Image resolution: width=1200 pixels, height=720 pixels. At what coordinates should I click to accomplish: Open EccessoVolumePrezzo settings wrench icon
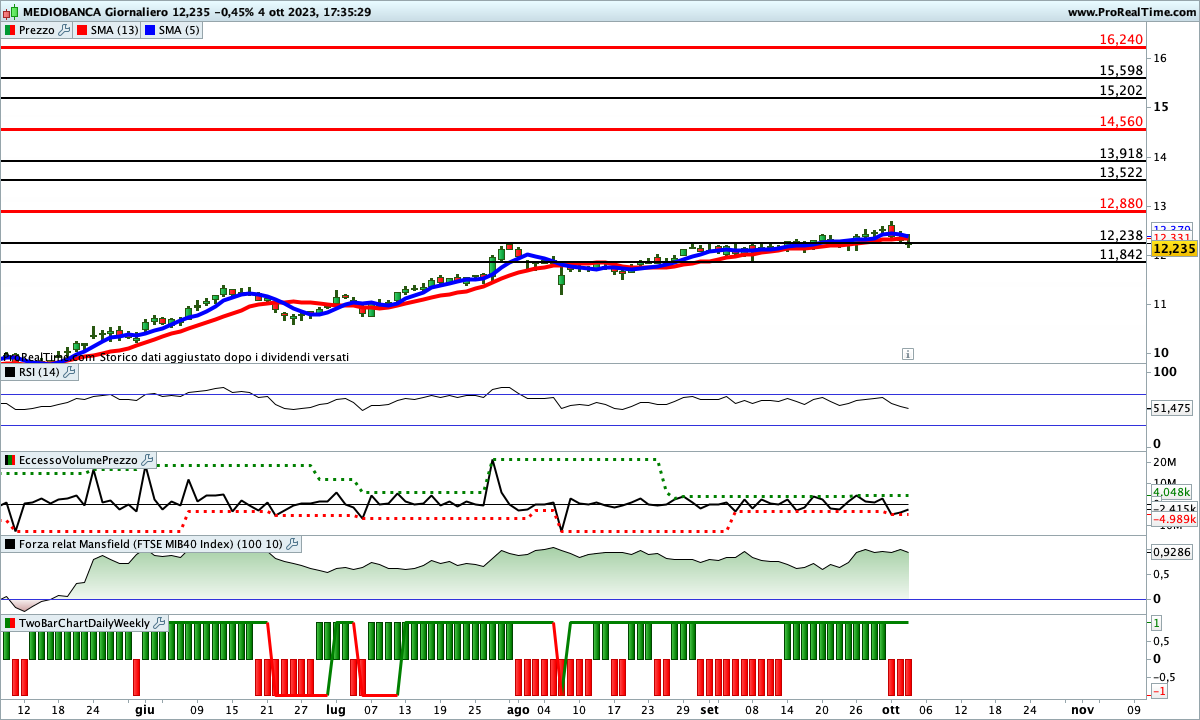[x=148, y=460]
